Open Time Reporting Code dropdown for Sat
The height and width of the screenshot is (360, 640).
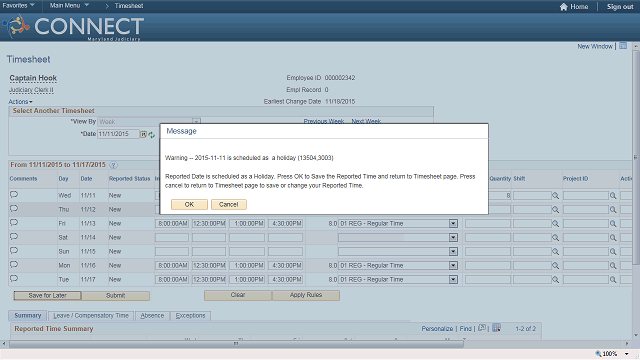453,238
